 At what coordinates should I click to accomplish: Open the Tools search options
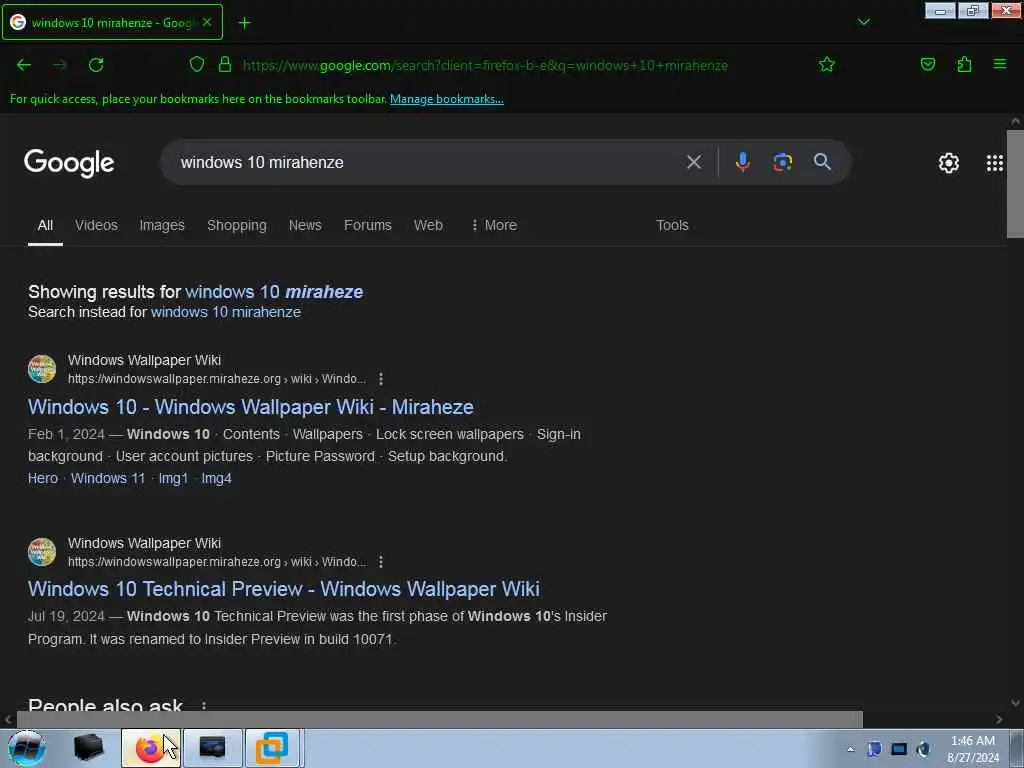tap(672, 225)
